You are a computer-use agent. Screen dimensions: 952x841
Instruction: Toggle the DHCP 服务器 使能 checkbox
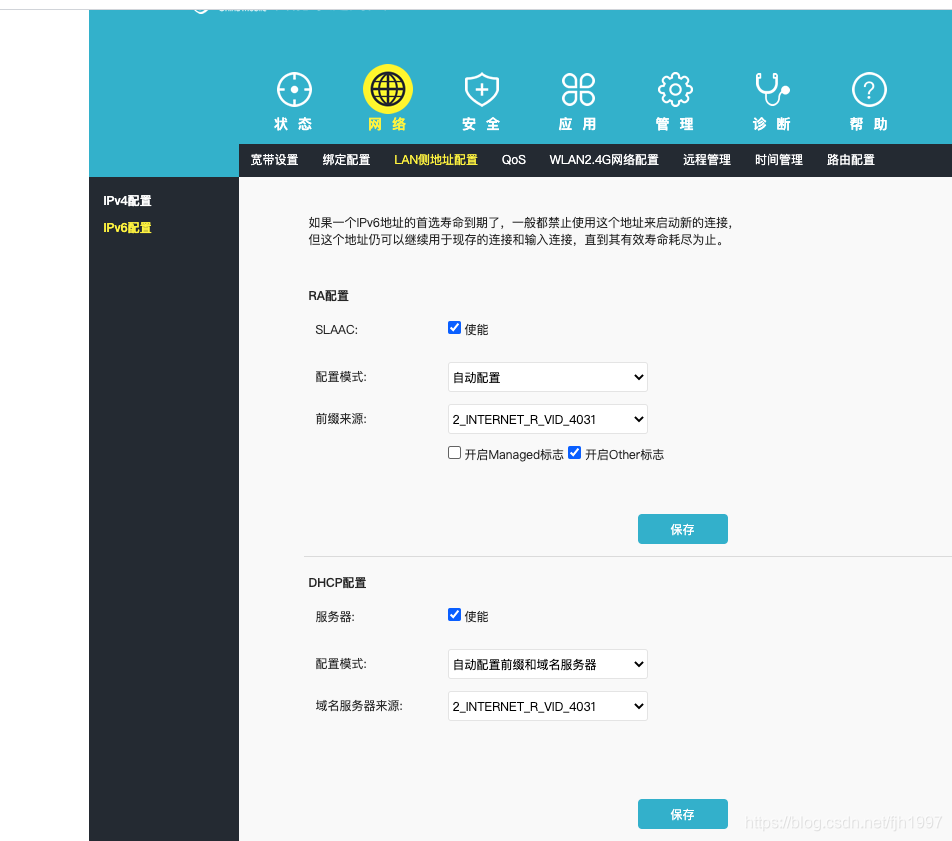tap(454, 615)
